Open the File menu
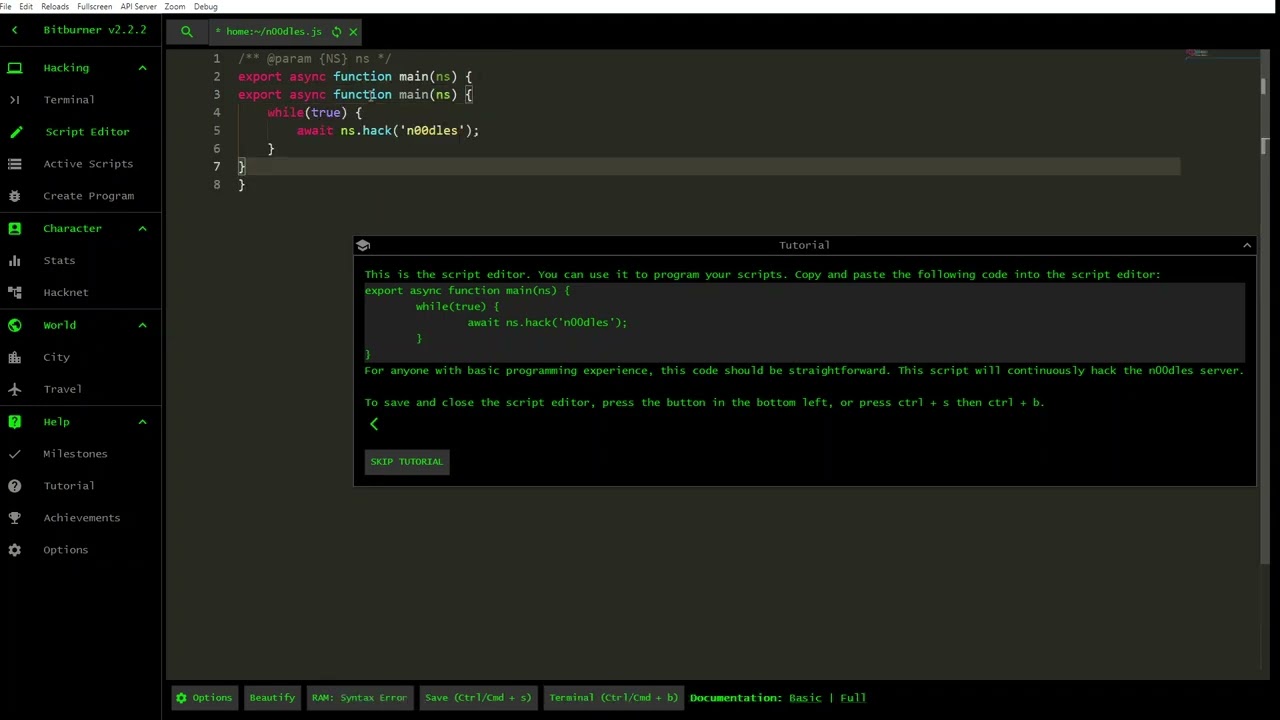The height and width of the screenshot is (720, 1280). (6, 6)
